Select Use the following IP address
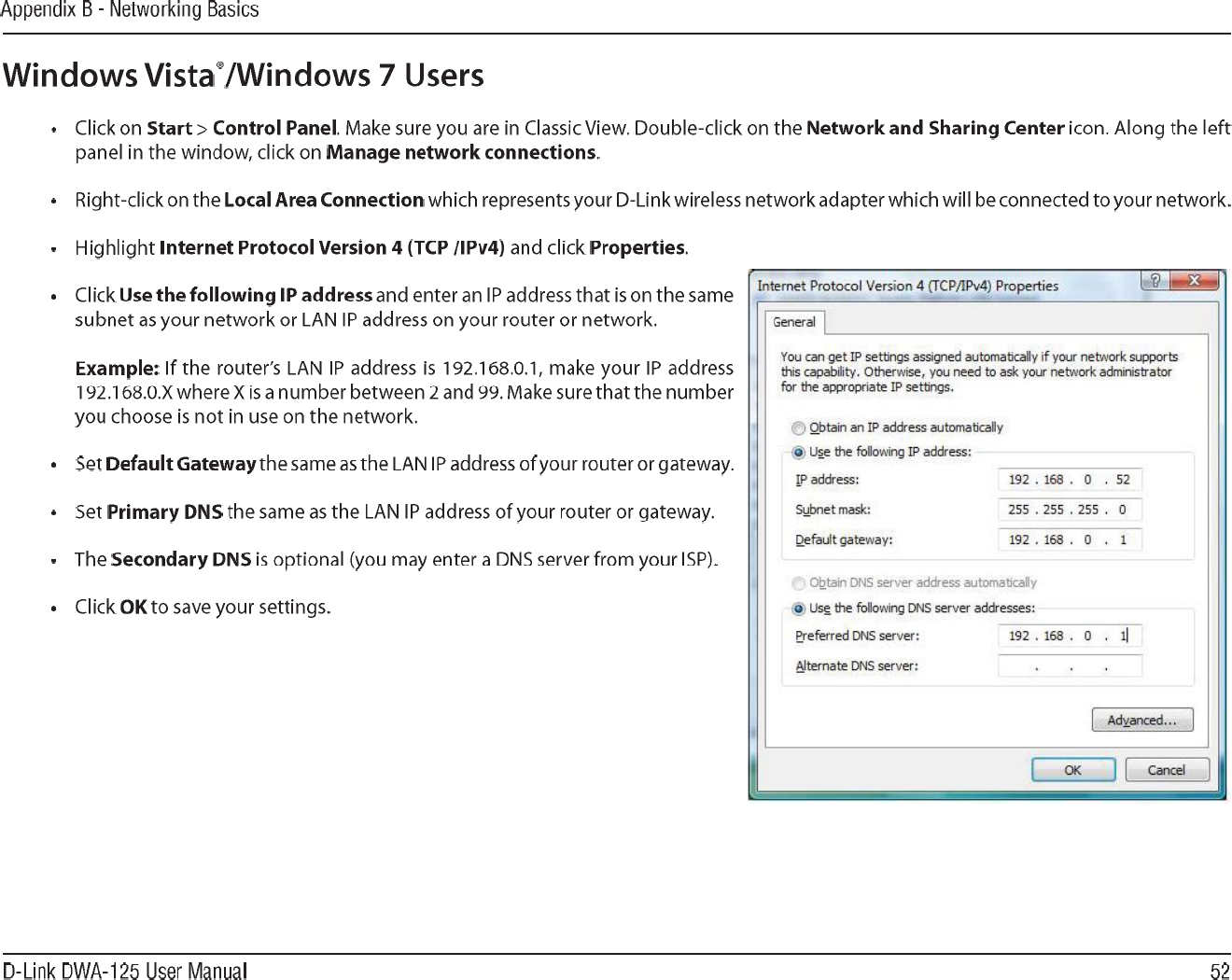The height and width of the screenshot is (980, 1232). click(798, 453)
